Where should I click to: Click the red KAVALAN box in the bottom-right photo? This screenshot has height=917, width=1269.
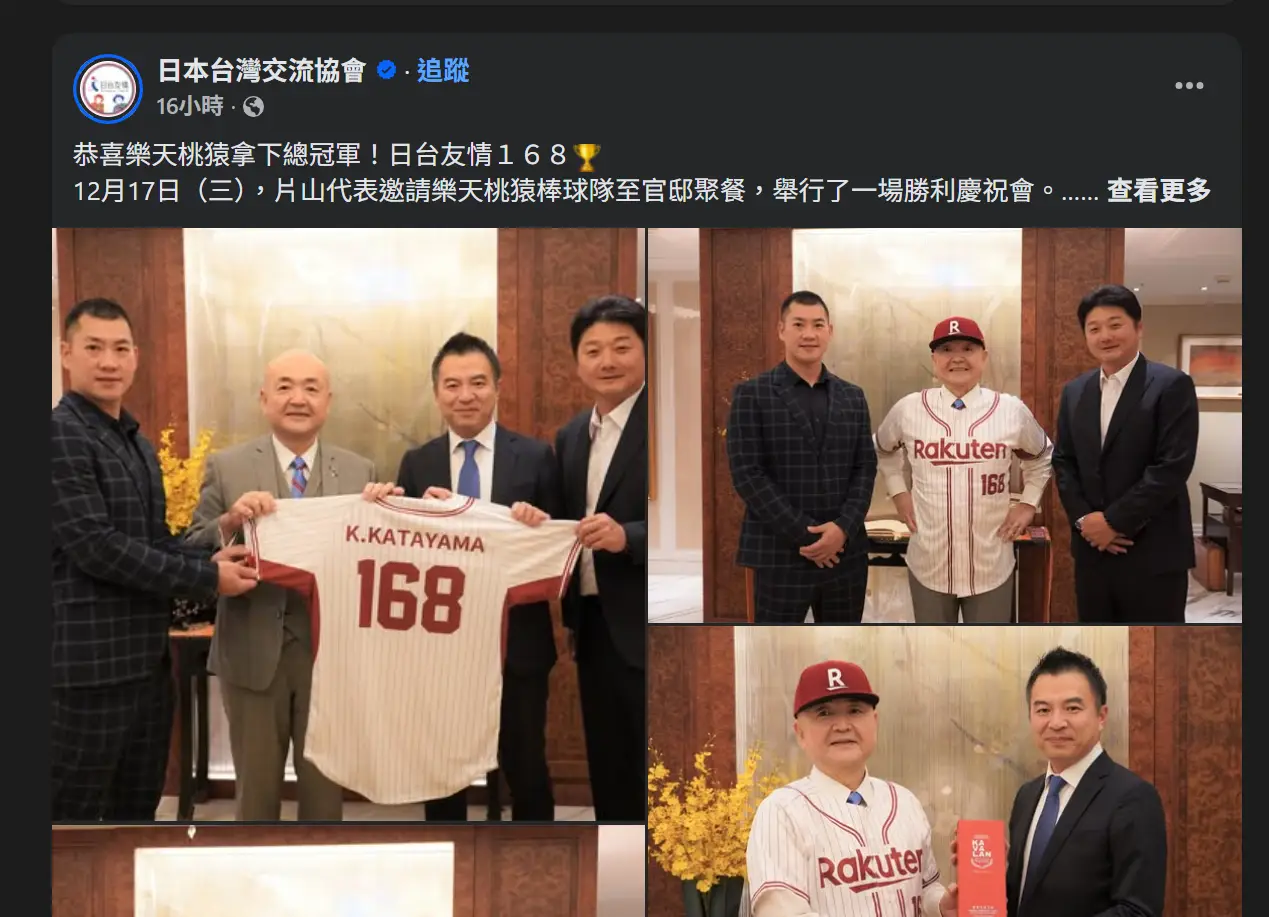(981, 868)
